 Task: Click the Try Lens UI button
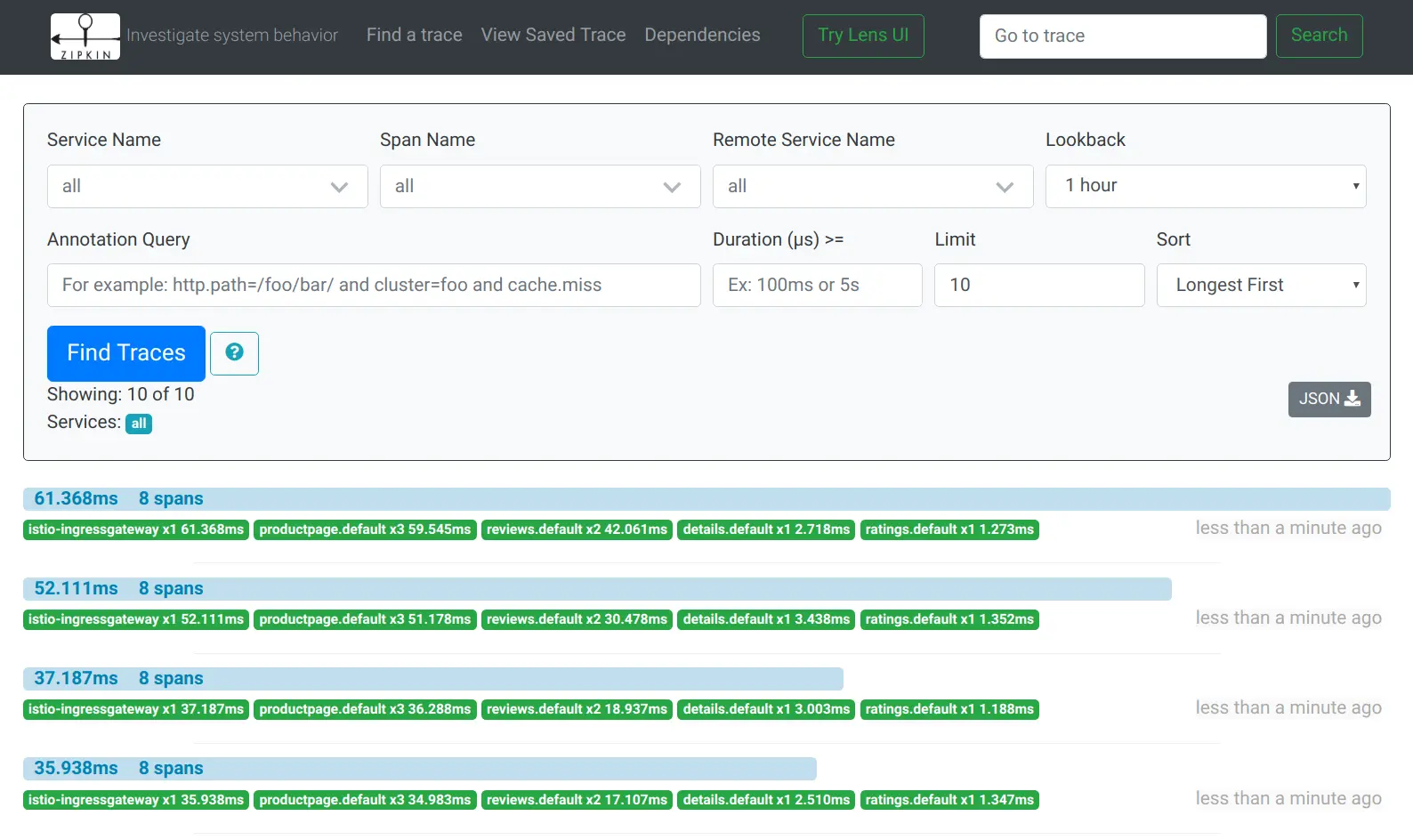coord(863,36)
